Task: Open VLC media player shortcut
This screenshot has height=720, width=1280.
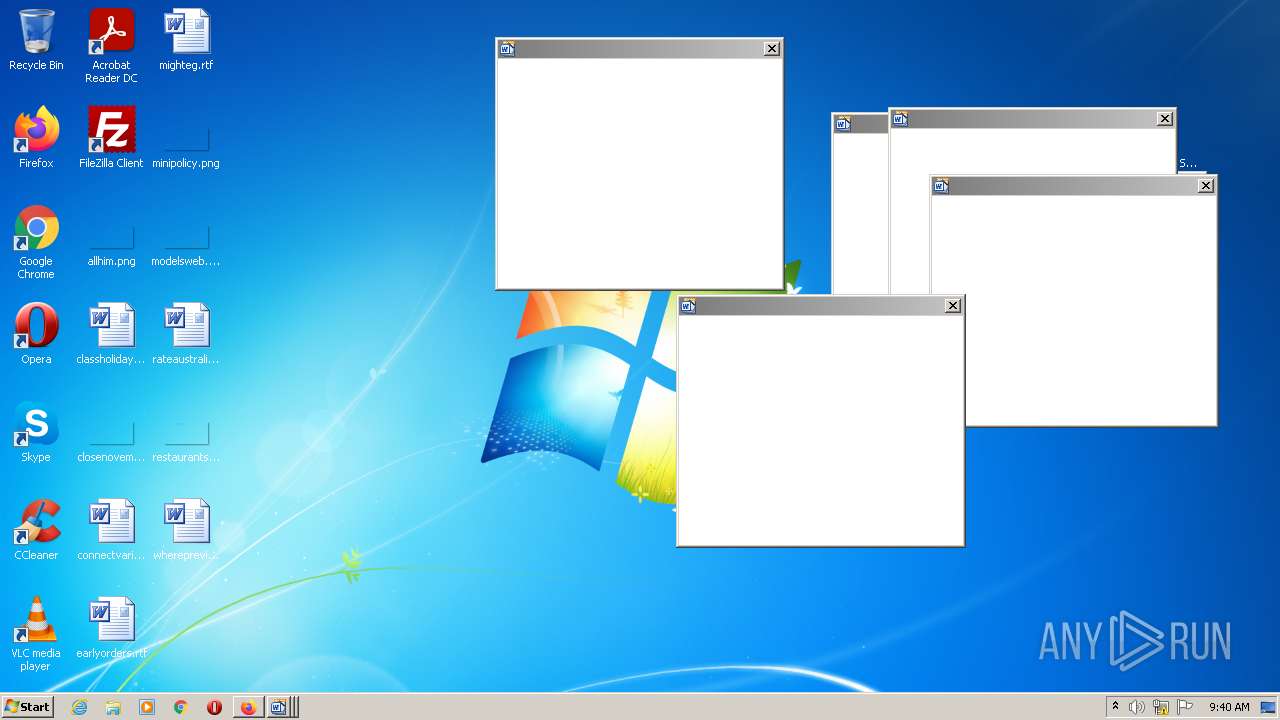Action: tap(36, 634)
